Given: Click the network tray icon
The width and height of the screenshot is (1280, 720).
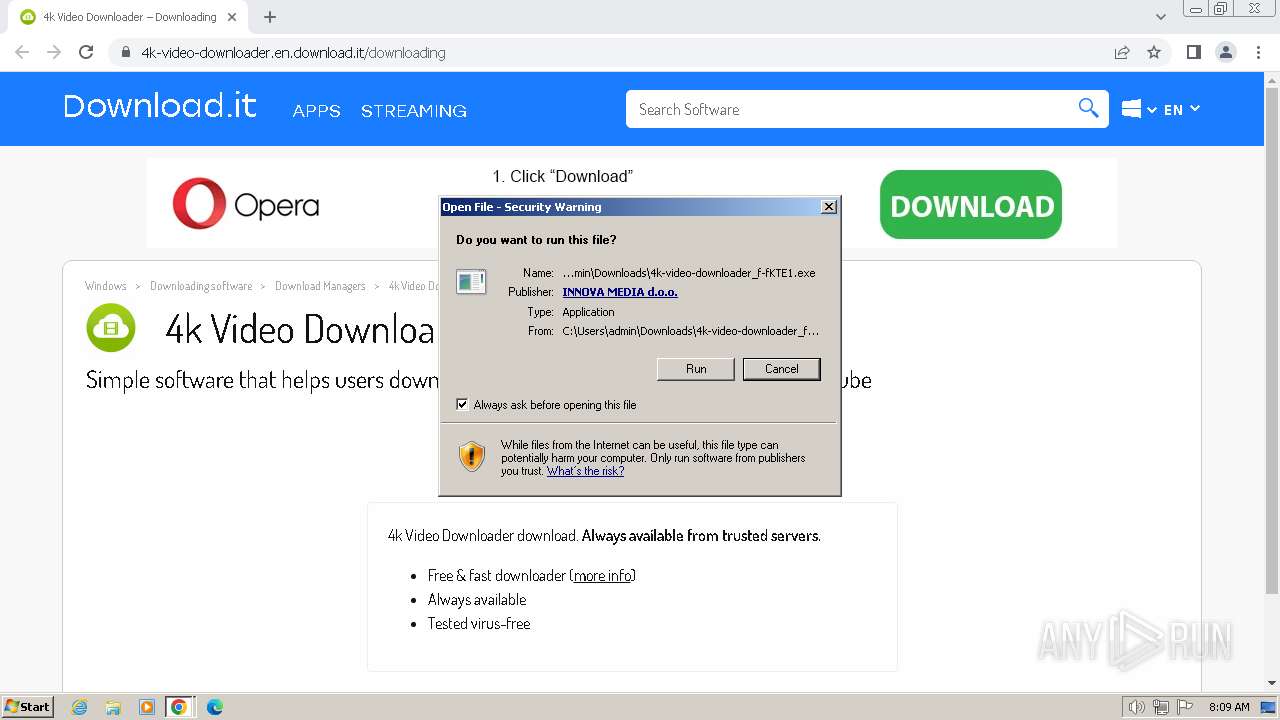Looking at the screenshot, I should coord(1161,707).
